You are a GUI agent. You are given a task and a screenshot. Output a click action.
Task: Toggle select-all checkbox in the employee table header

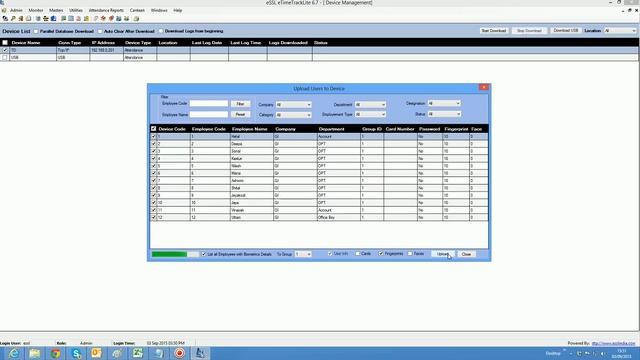(153, 129)
